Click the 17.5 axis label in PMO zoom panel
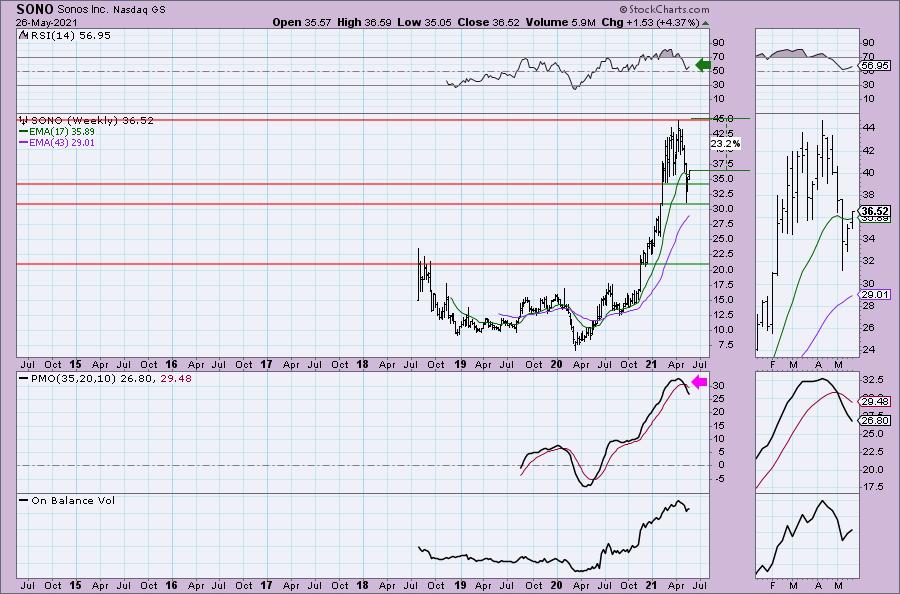The width and height of the screenshot is (900, 594). (x=872, y=486)
